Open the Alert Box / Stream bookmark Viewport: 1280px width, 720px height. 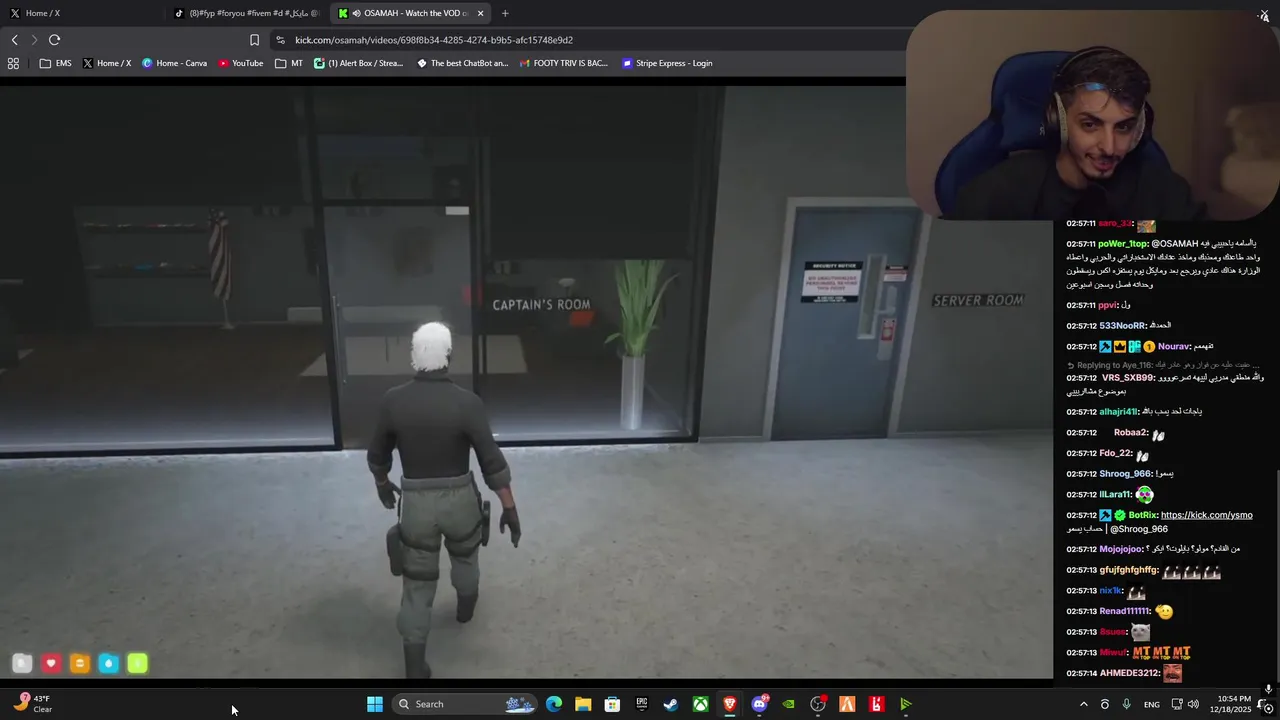(x=358, y=63)
